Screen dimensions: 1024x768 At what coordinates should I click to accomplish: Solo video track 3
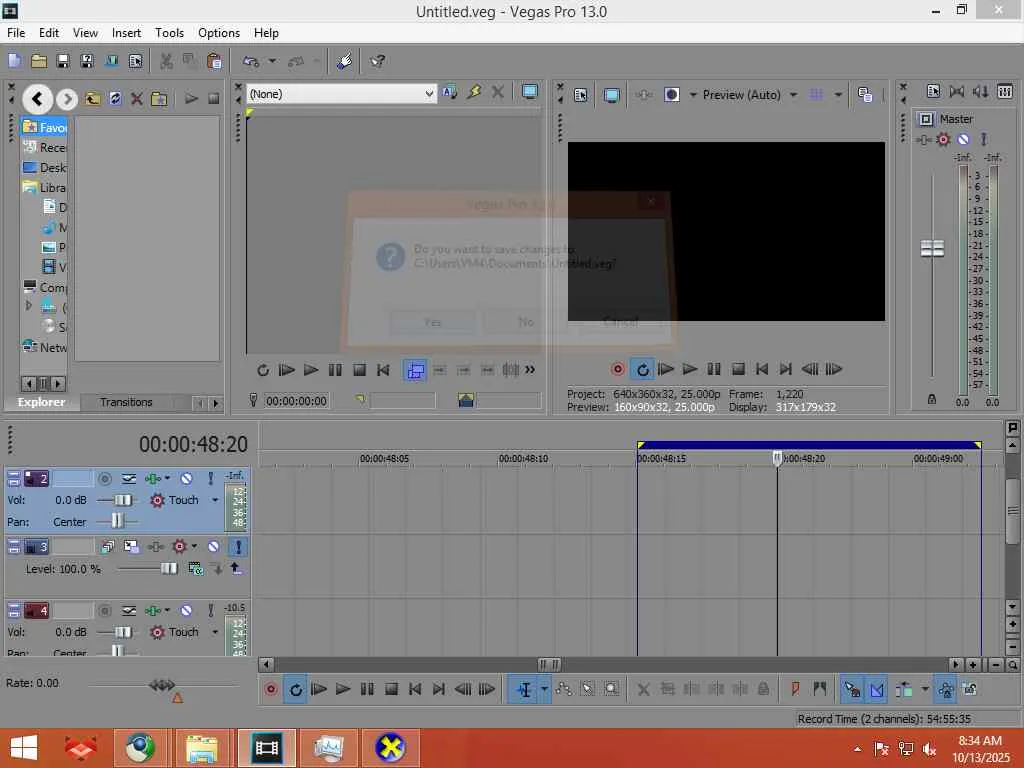click(x=238, y=547)
